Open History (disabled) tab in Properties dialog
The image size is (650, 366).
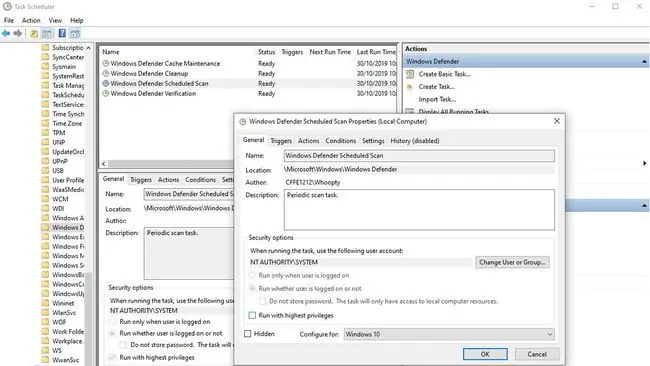pos(415,141)
